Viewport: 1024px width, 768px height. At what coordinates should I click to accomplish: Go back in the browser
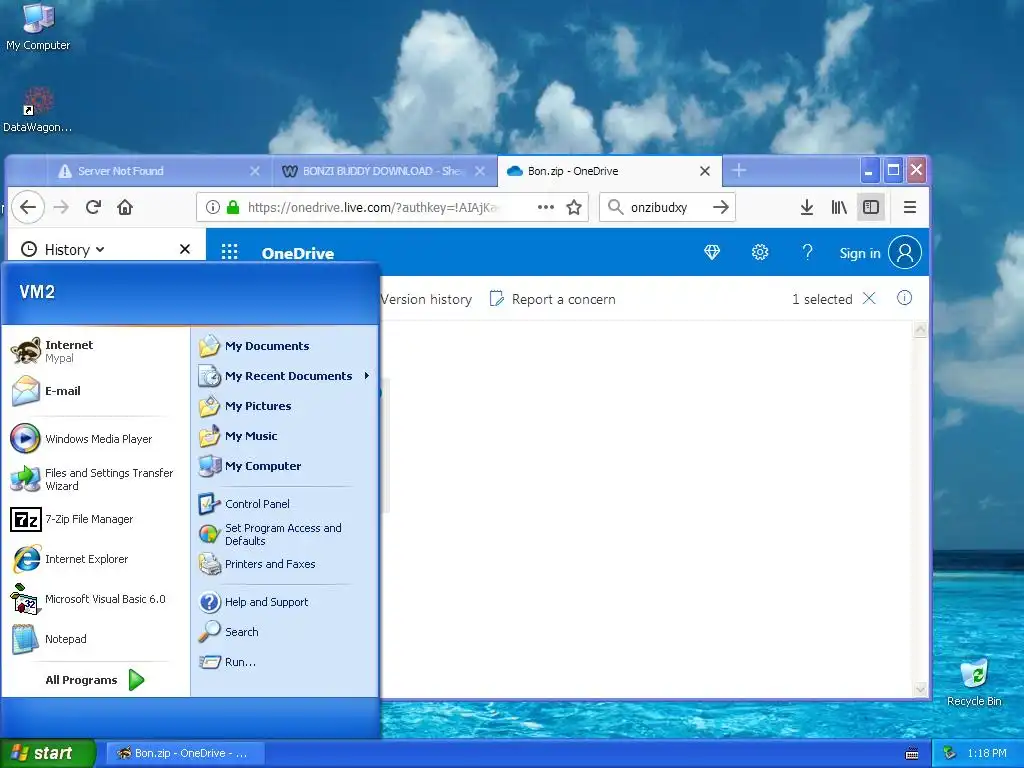click(x=28, y=207)
